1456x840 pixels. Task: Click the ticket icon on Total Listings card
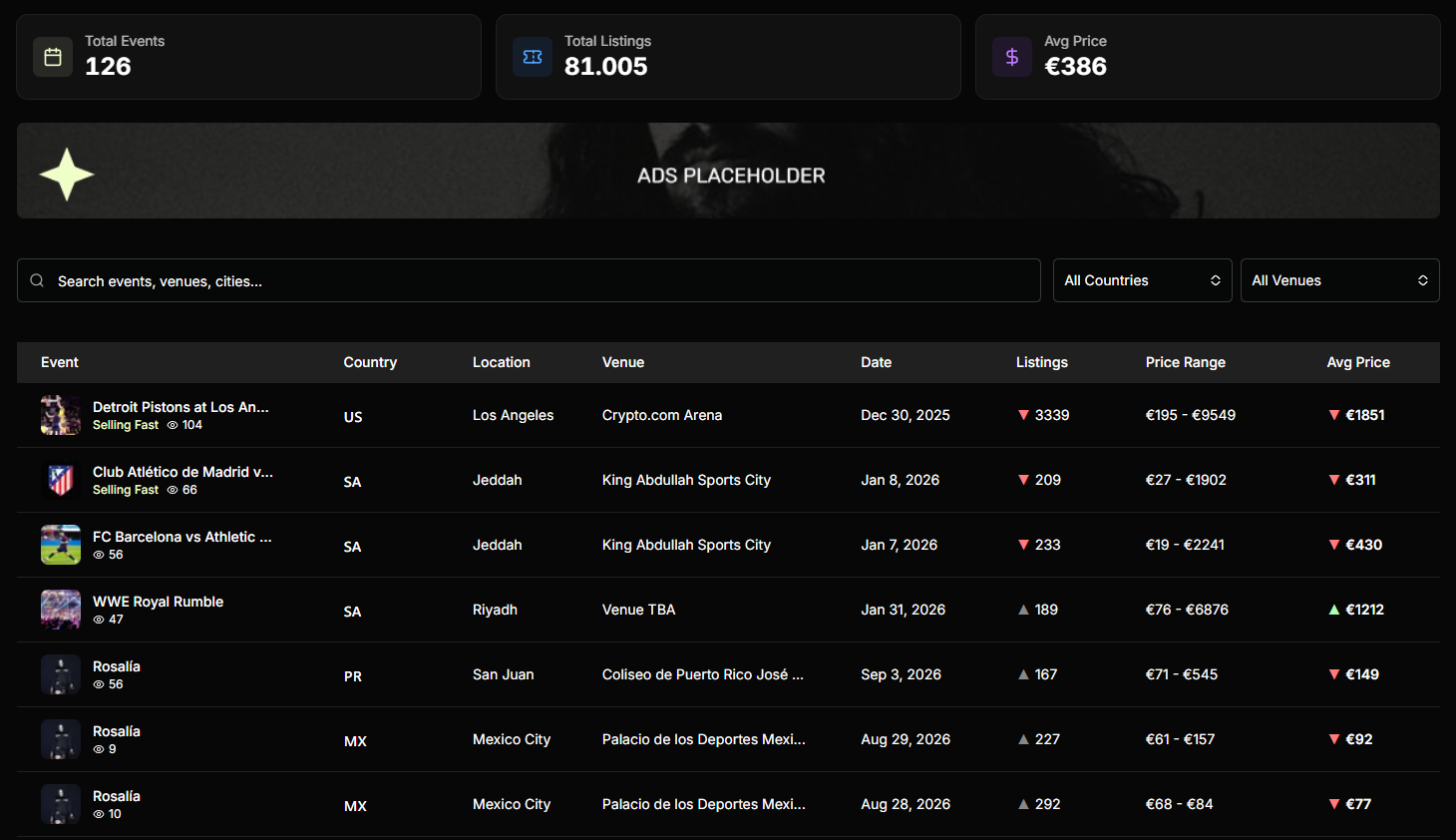(533, 57)
